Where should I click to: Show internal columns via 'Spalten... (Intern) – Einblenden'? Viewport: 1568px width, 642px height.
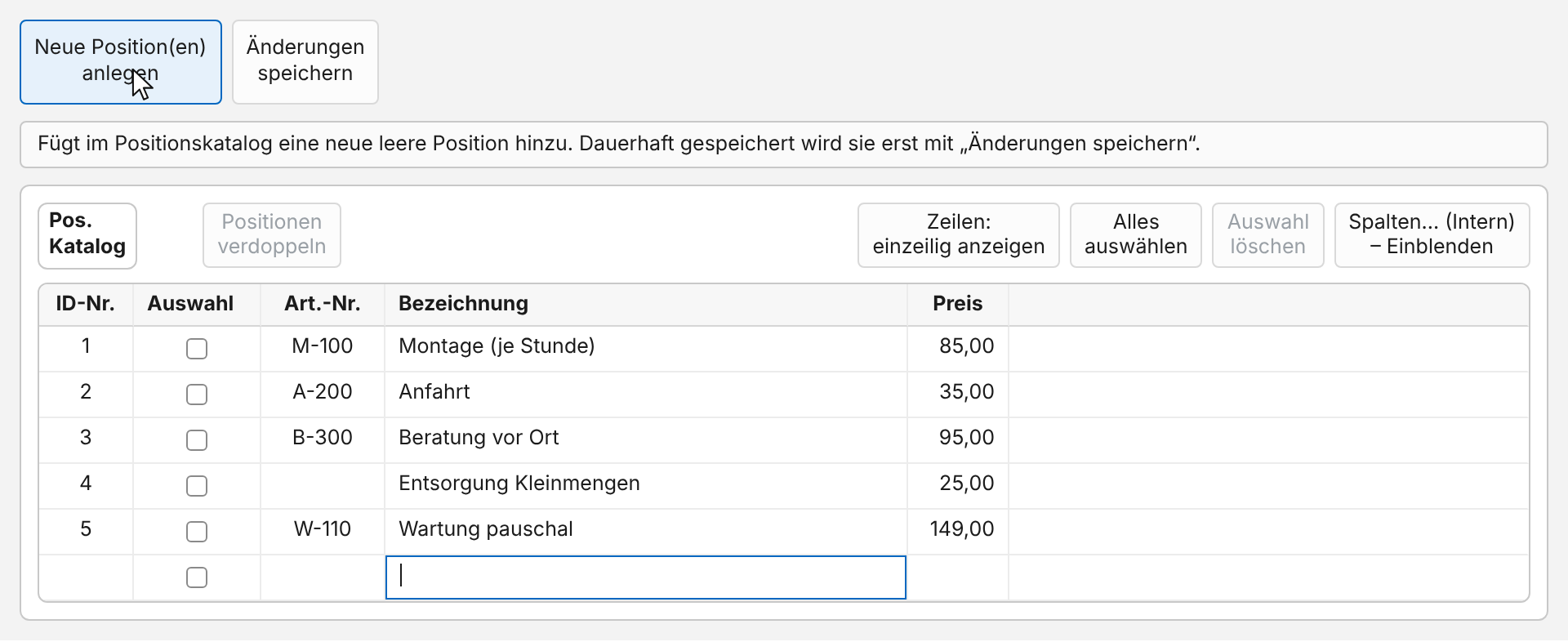click(x=1432, y=235)
